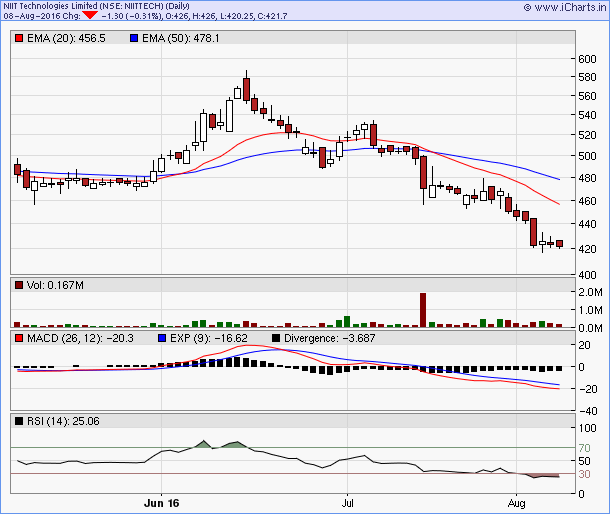Click the Jun 16 date axis label
This screenshot has width=610, height=514.
[x=161, y=503]
